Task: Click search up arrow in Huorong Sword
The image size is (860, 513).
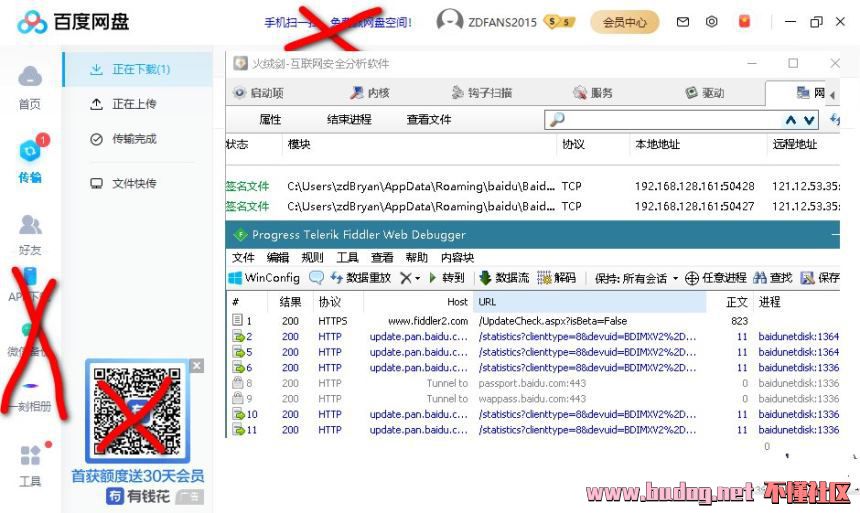Action: coord(790,120)
